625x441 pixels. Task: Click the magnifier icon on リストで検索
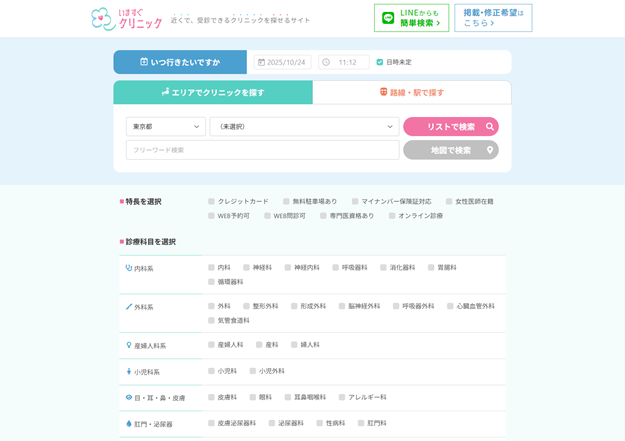[490, 127]
